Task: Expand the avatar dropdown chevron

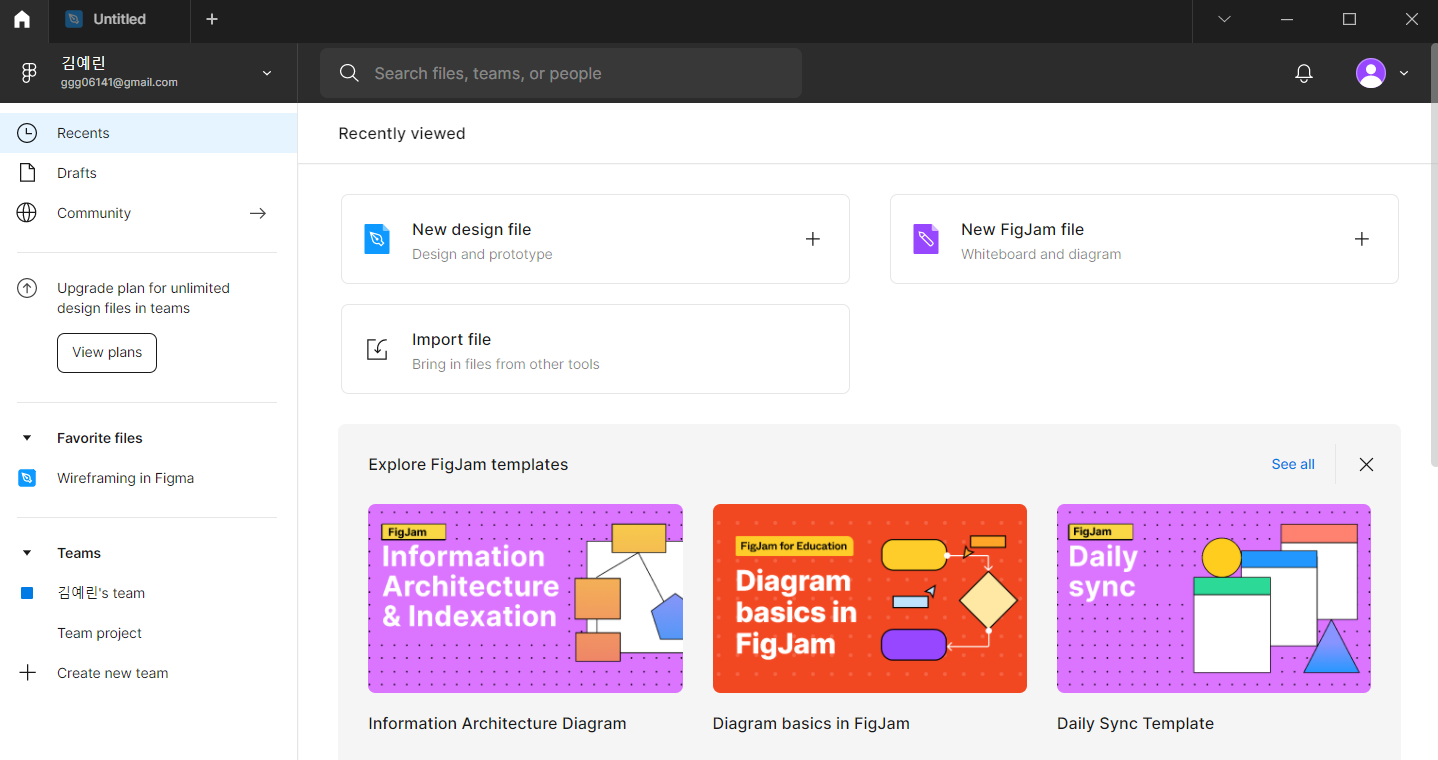Action: pyautogui.click(x=1404, y=73)
